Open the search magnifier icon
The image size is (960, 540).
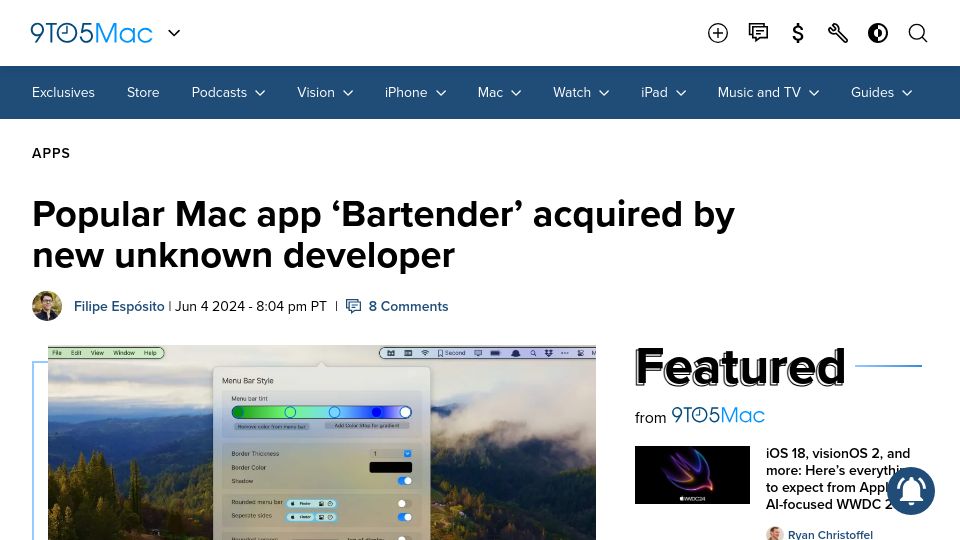pyautogui.click(x=917, y=33)
